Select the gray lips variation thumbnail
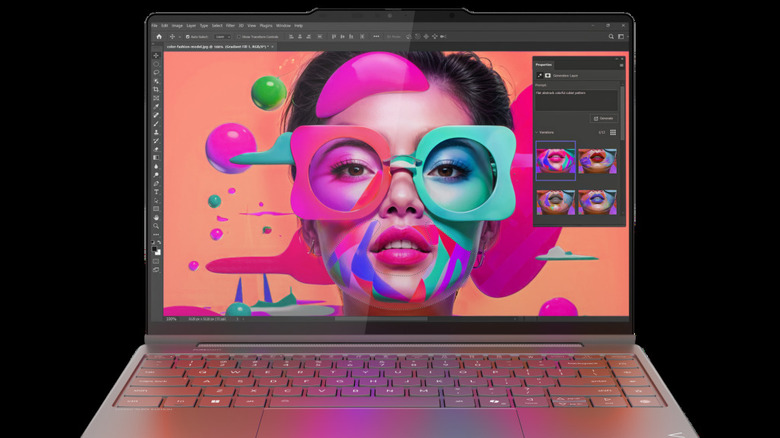This screenshot has width=780, height=438. pos(556,202)
